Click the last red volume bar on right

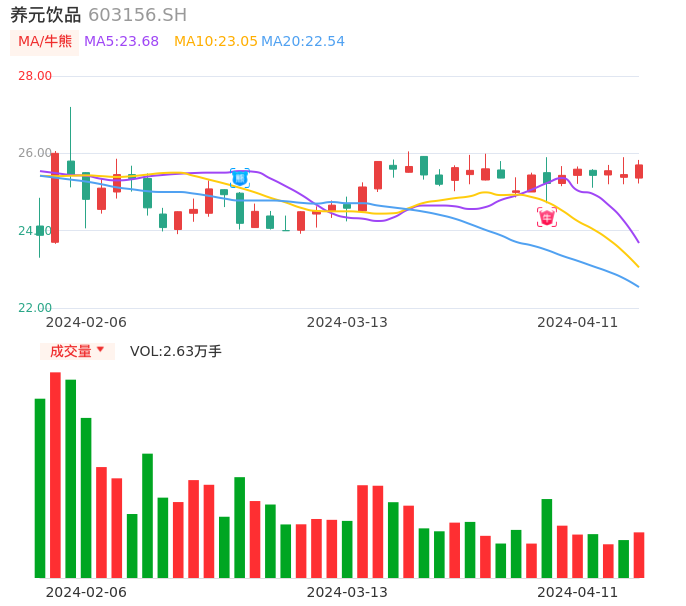point(639,555)
